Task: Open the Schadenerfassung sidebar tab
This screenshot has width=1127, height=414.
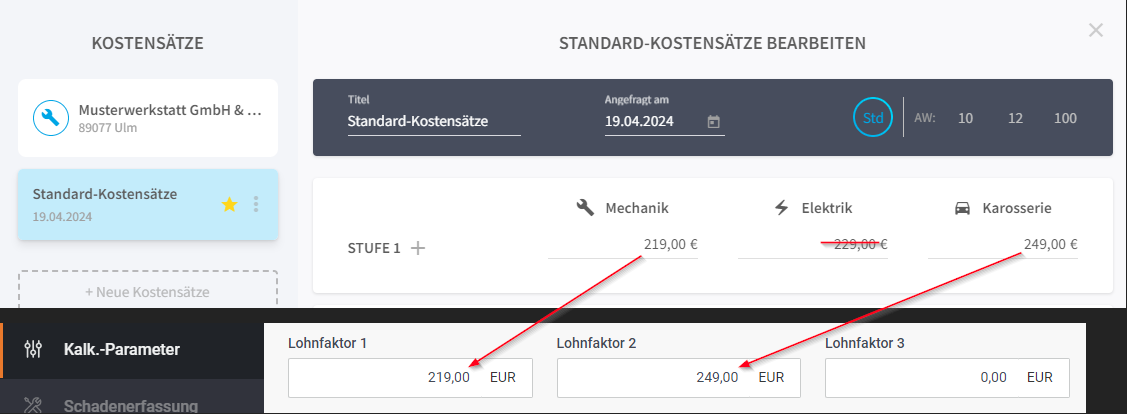Action: 130,405
